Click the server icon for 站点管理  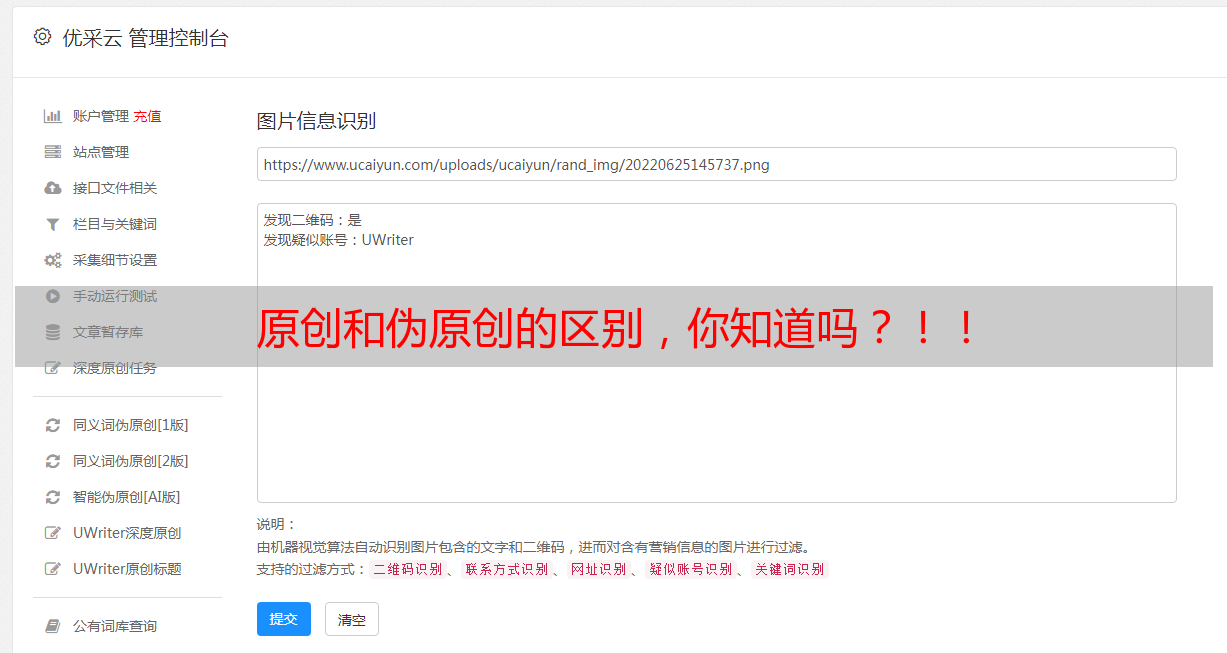click(x=53, y=152)
